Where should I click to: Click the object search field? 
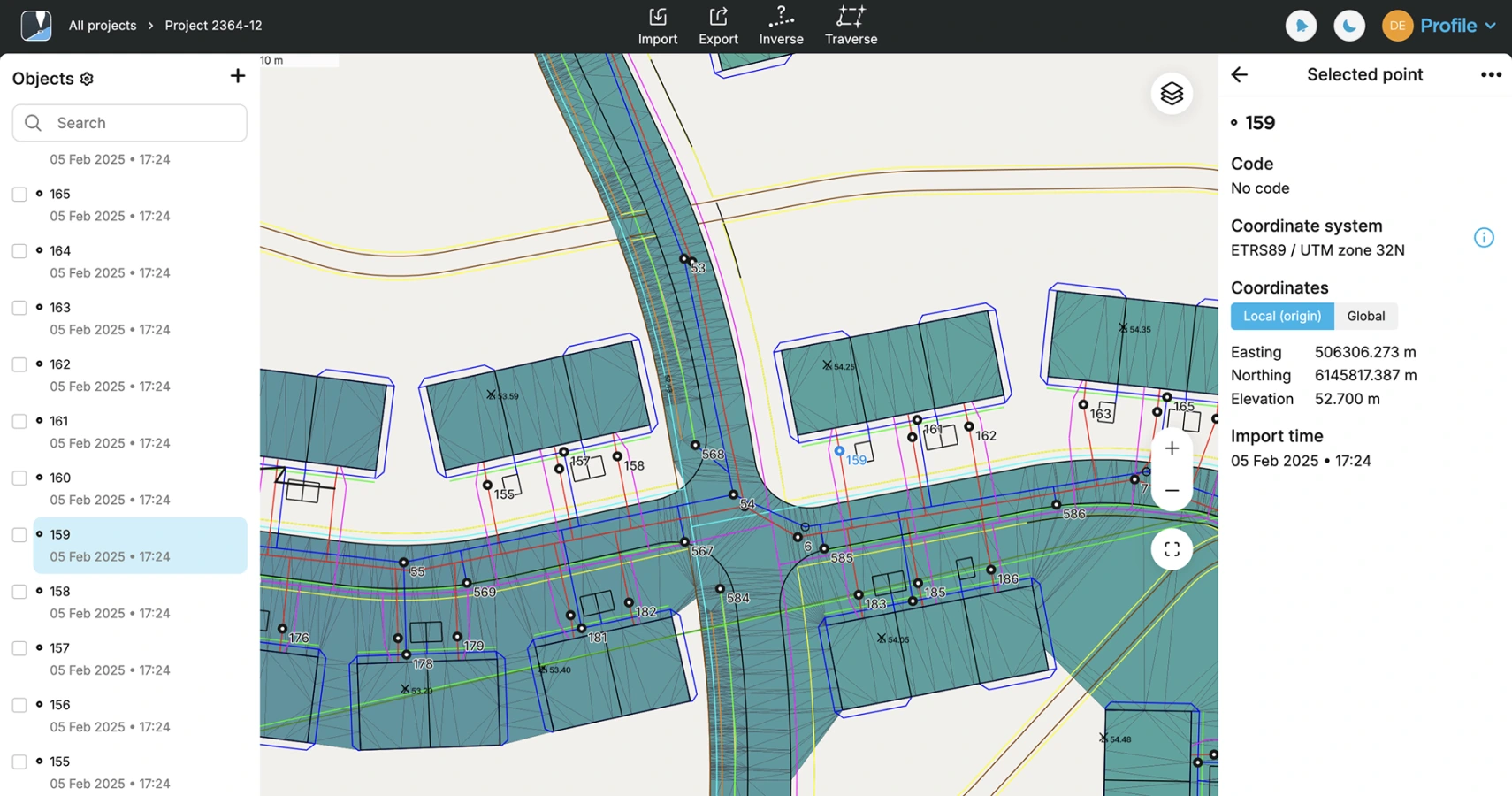pyautogui.click(x=128, y=122)
